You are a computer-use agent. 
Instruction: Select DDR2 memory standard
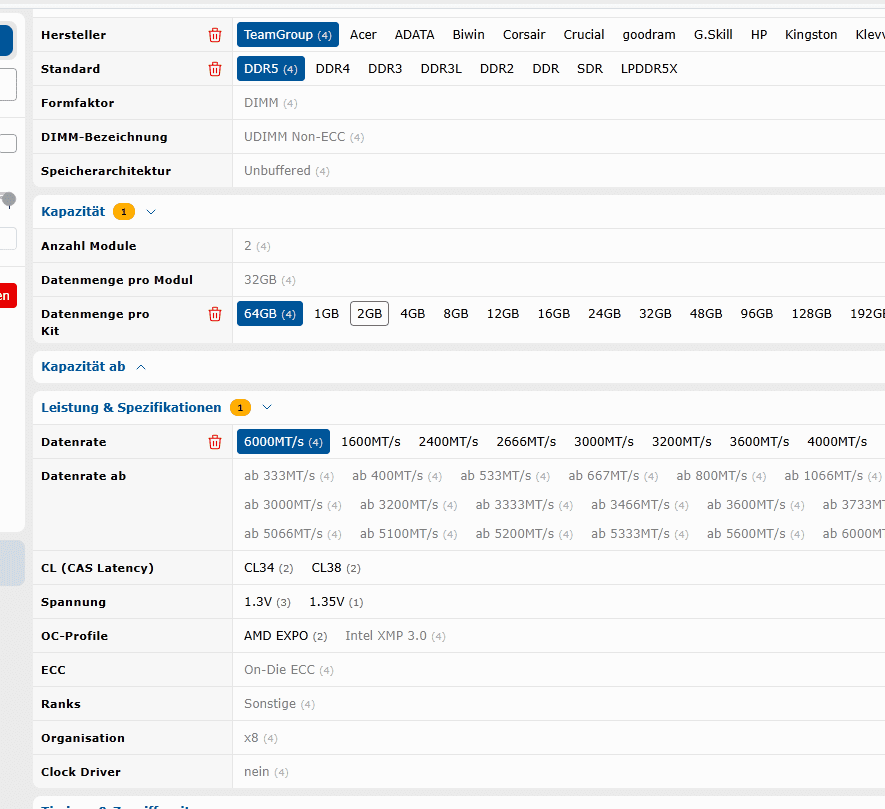coord(497,69)
